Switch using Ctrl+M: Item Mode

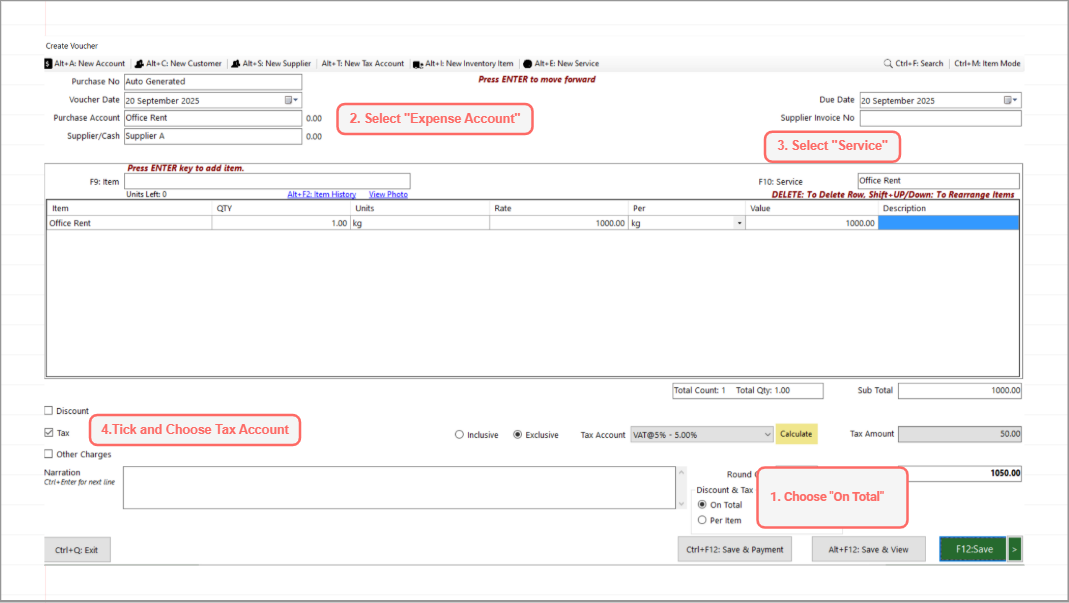pyautogui.click(x=987, y=63)
